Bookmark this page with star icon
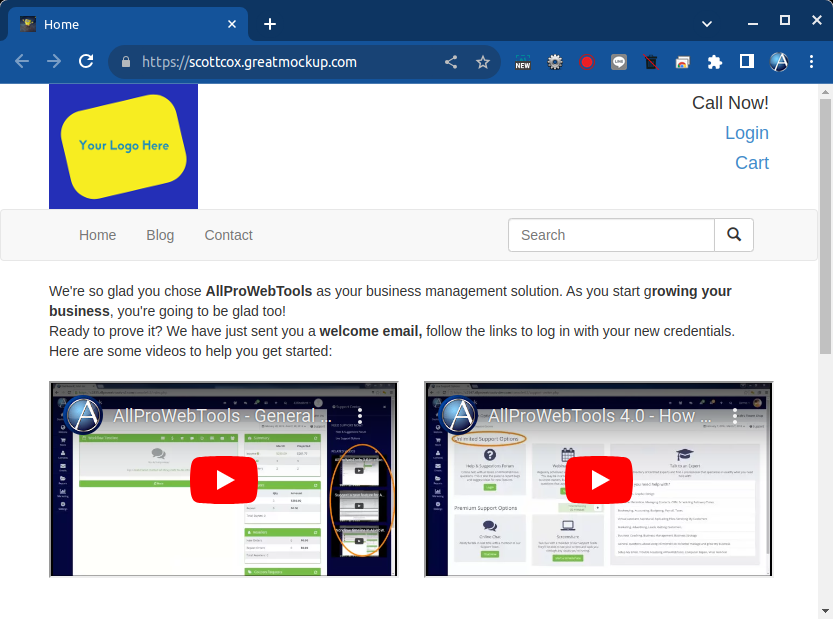The width and height of the screenshot is (833, 619). (483, 62)
